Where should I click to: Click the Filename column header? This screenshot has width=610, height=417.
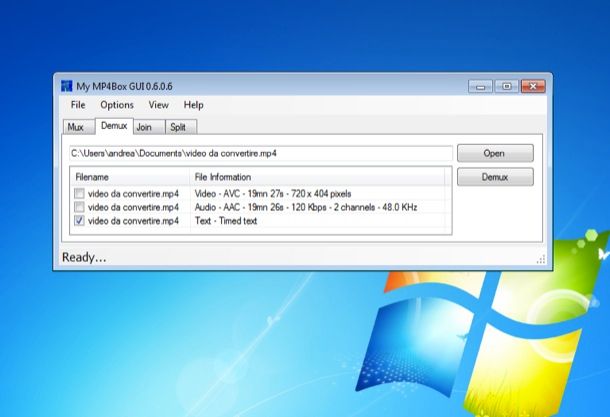[130, 177]
